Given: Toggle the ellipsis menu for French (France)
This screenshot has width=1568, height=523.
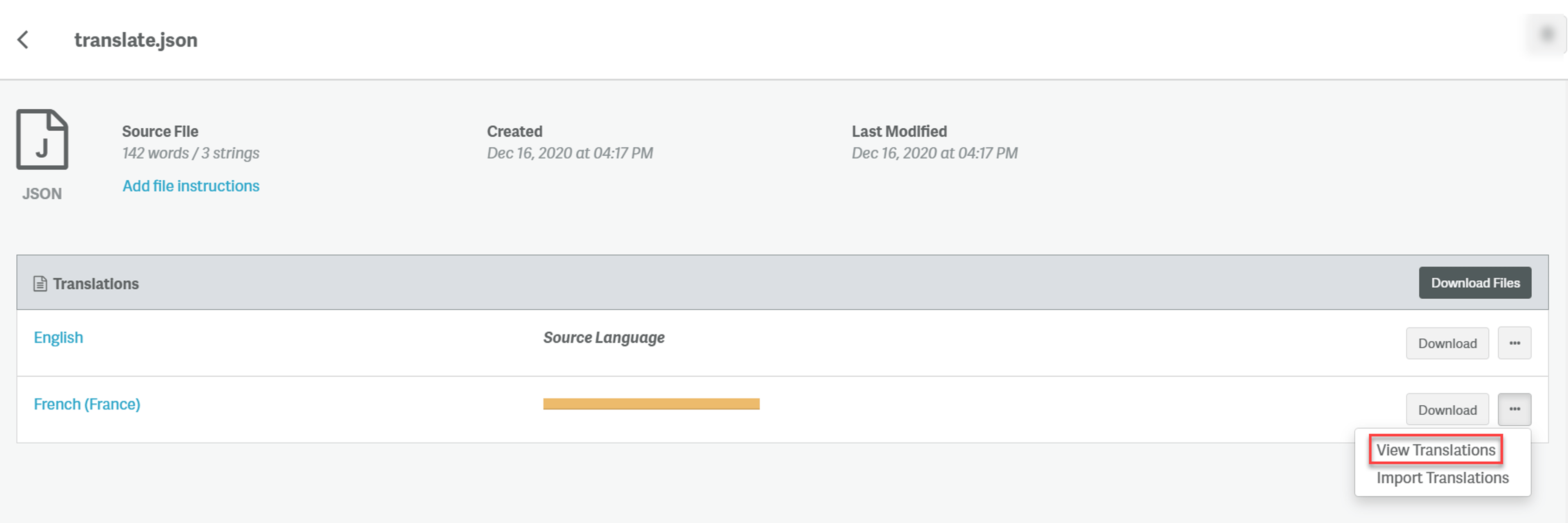Looking at the screenshot, I should tap(1515, 409).
